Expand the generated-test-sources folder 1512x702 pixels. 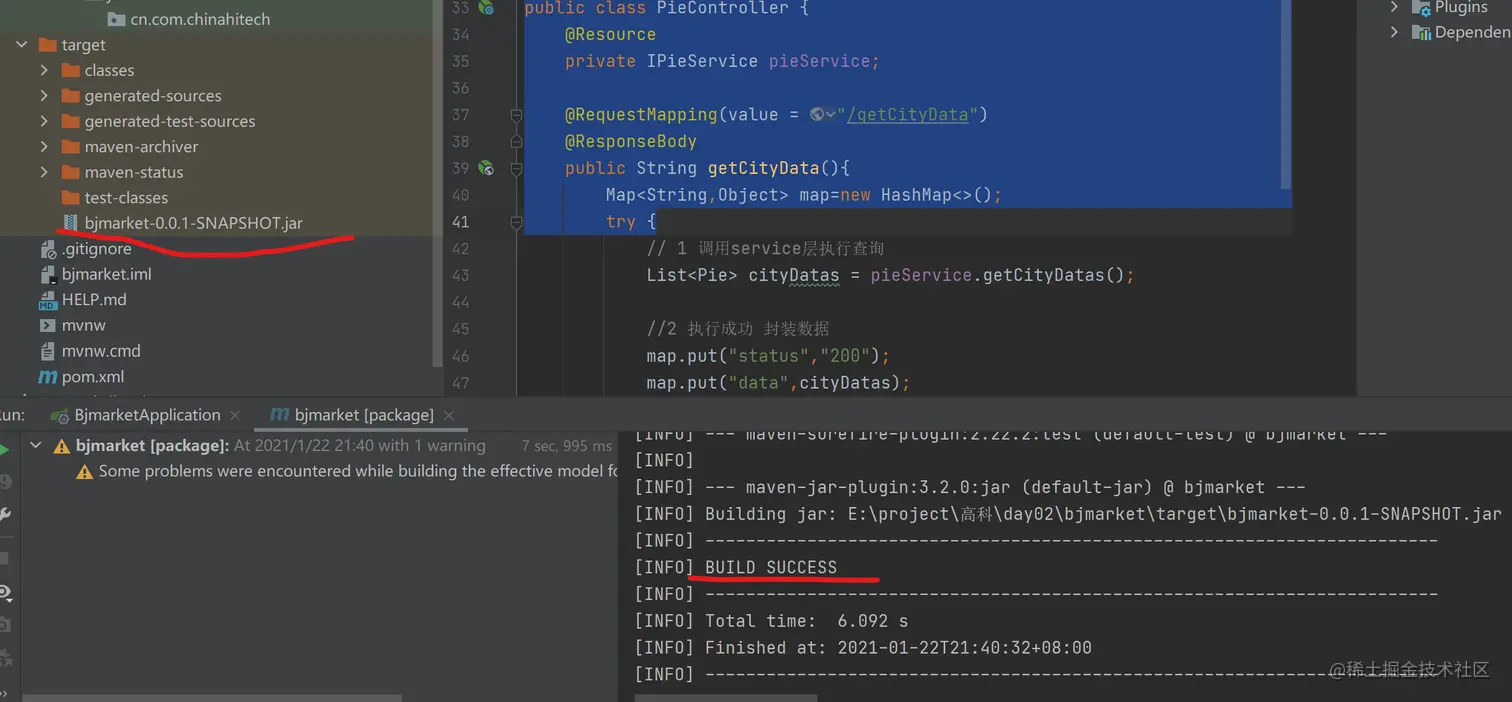(44, 121)
